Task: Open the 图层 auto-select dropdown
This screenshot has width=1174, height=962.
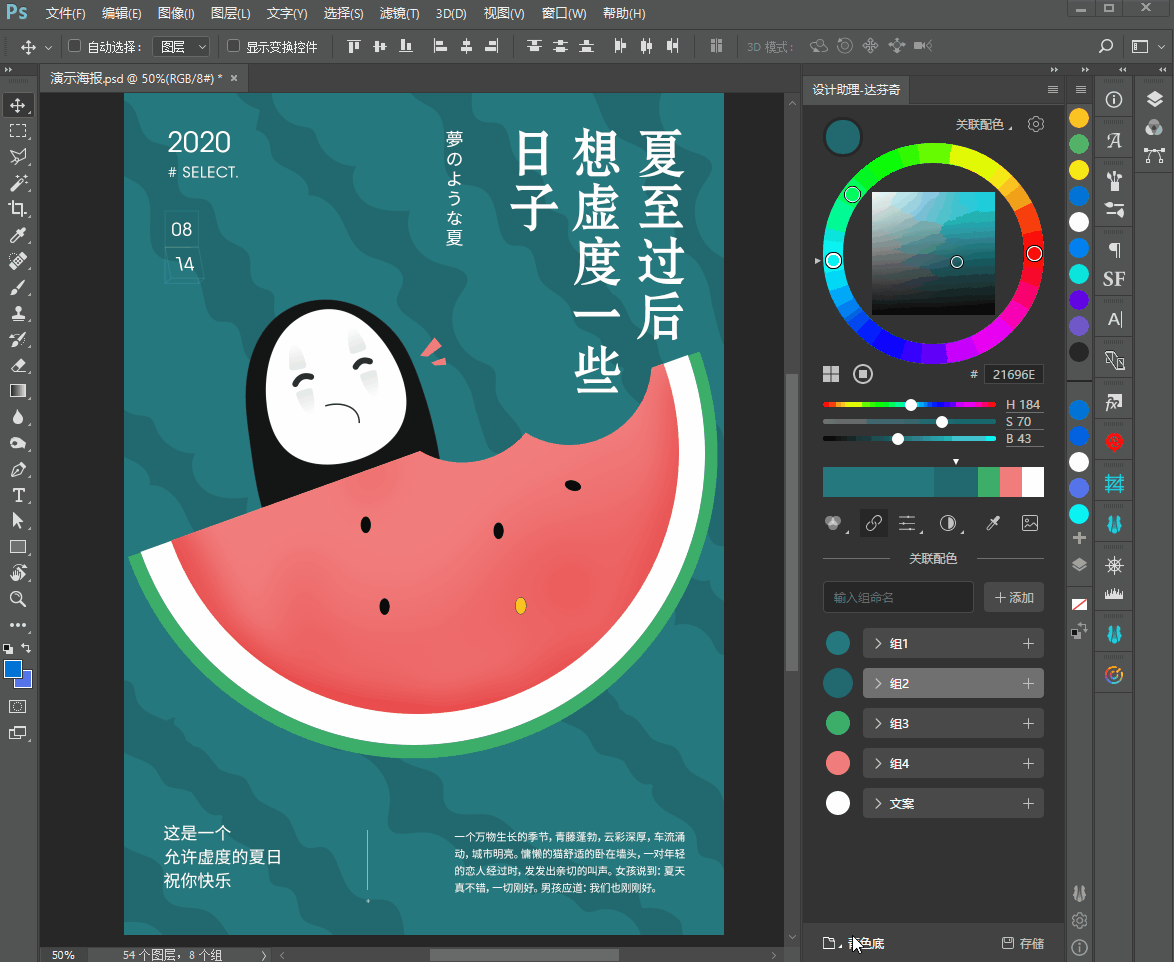Action: (x=181, y=47)
